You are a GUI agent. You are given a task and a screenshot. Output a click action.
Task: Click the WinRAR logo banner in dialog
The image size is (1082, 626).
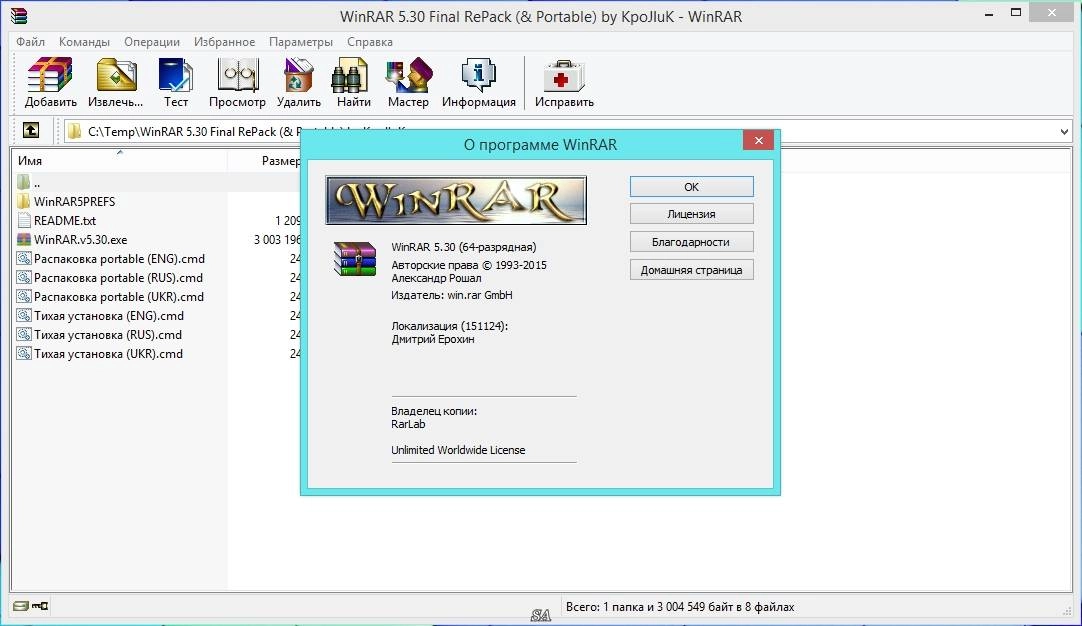[x=456, y=200]
